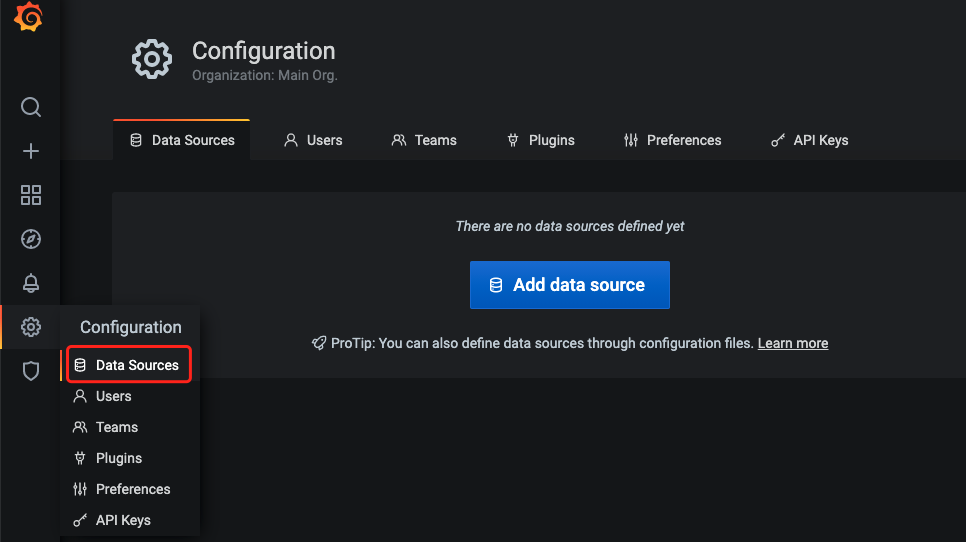This screenshot has width=966, height=542.
Task: Open the search magnifier in sidebar
Action: tap(31, 107)
